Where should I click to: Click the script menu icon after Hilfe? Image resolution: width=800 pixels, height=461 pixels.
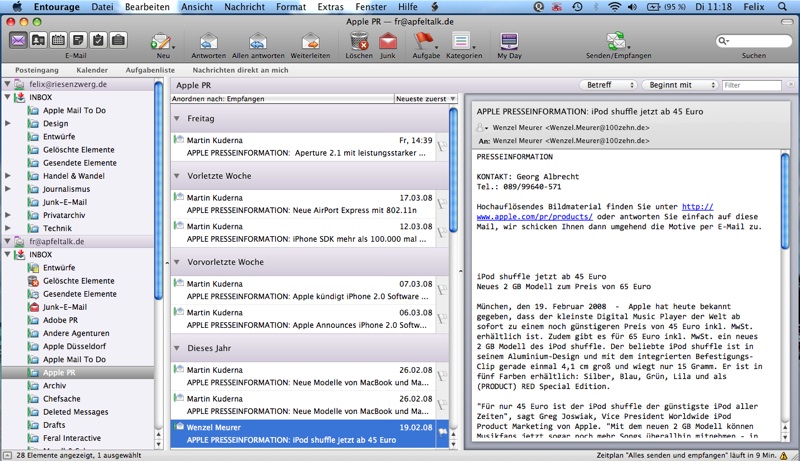click(435, 7)
